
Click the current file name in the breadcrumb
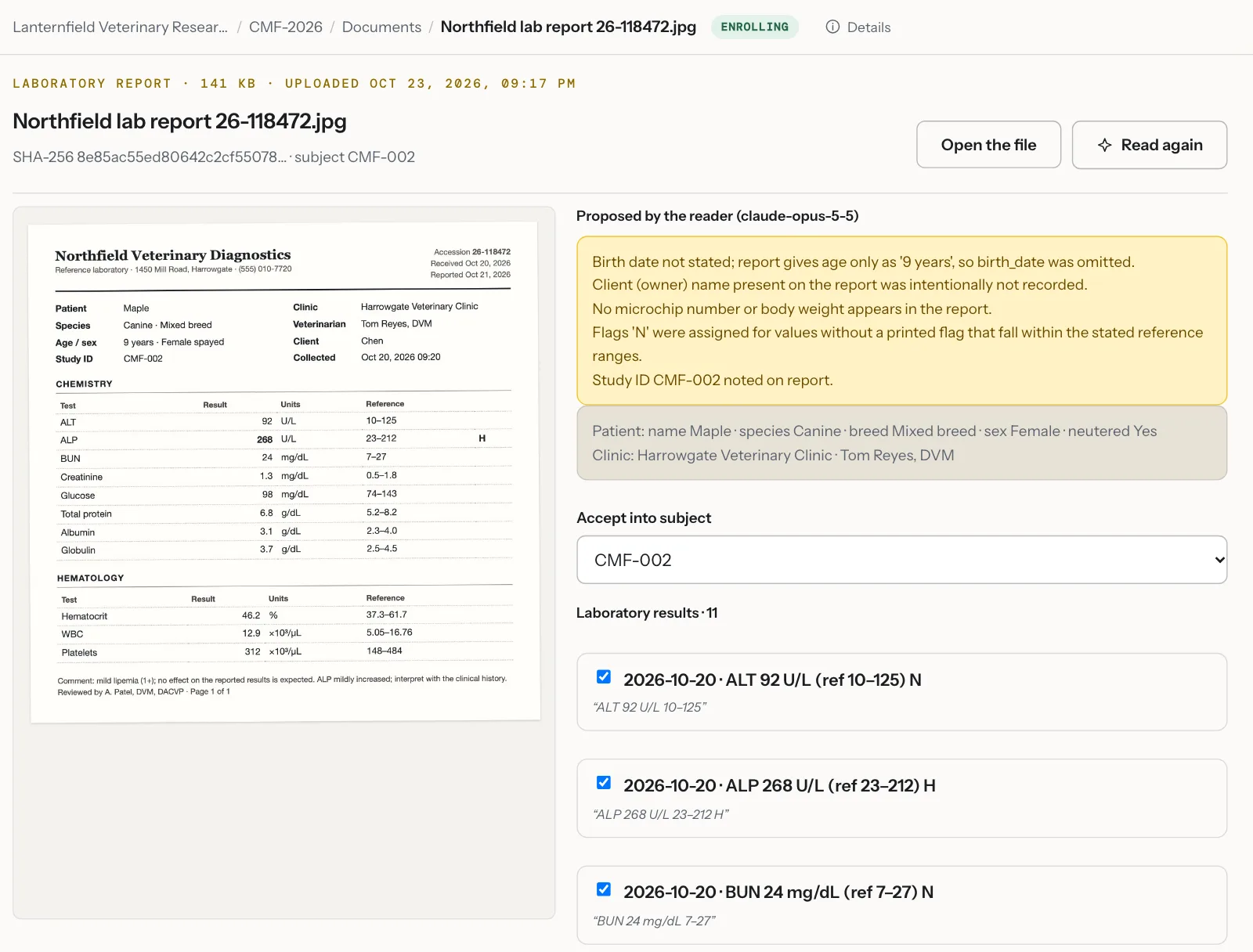click(569, 27)
